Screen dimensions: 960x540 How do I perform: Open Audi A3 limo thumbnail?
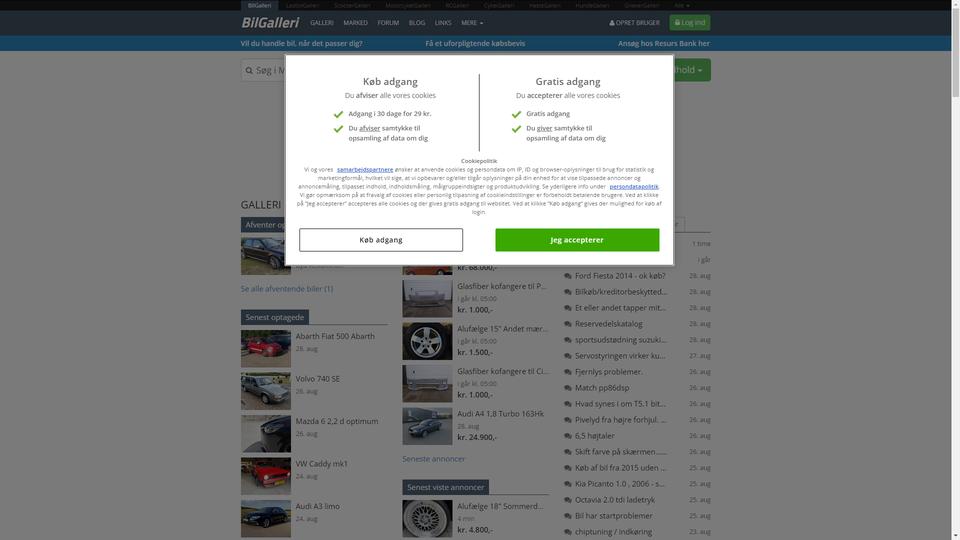coord(266,519)
